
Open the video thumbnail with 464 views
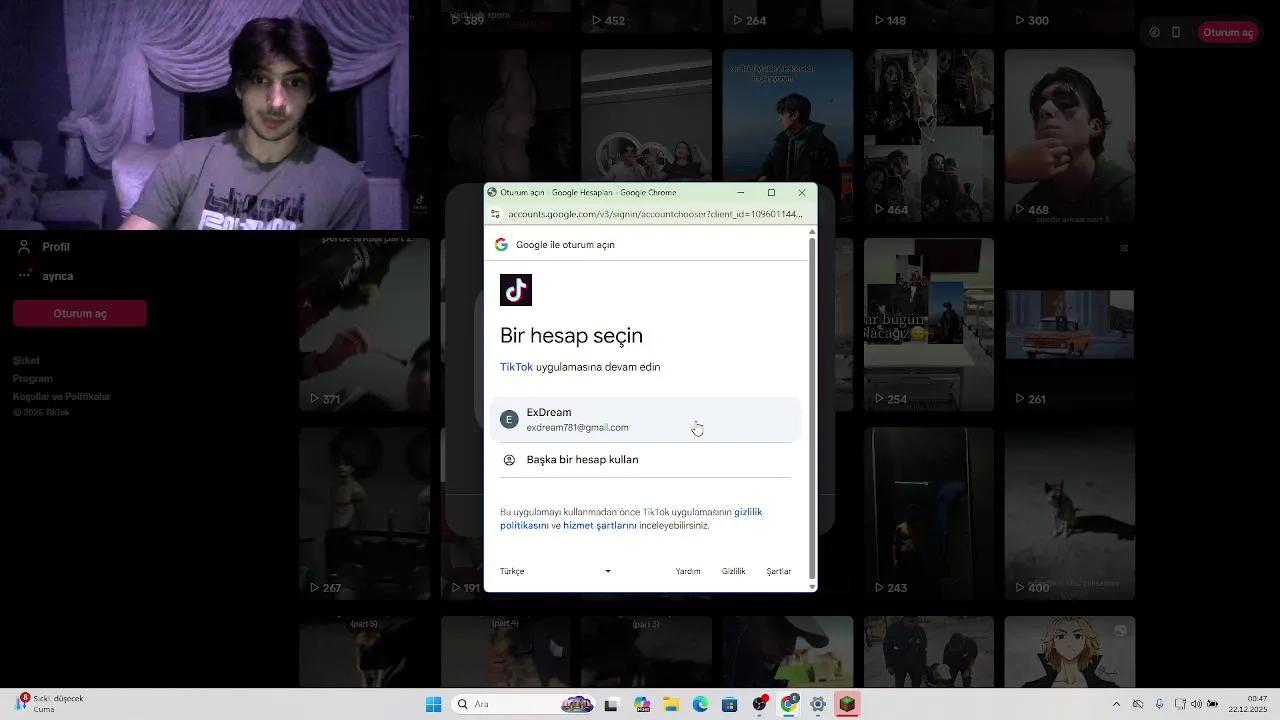click(929, 135)
